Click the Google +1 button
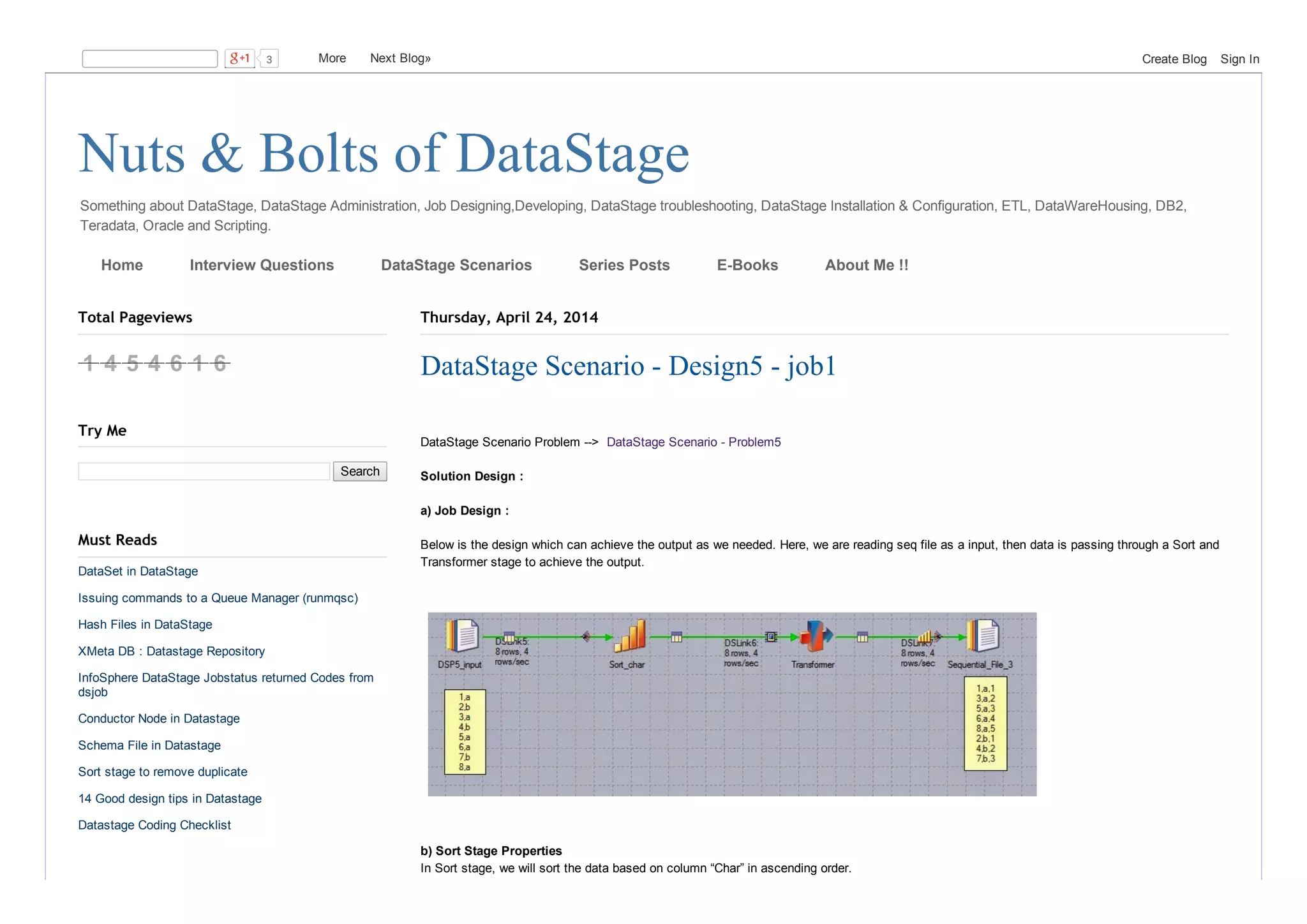1307x924 pixels. [x=239, y=59]
